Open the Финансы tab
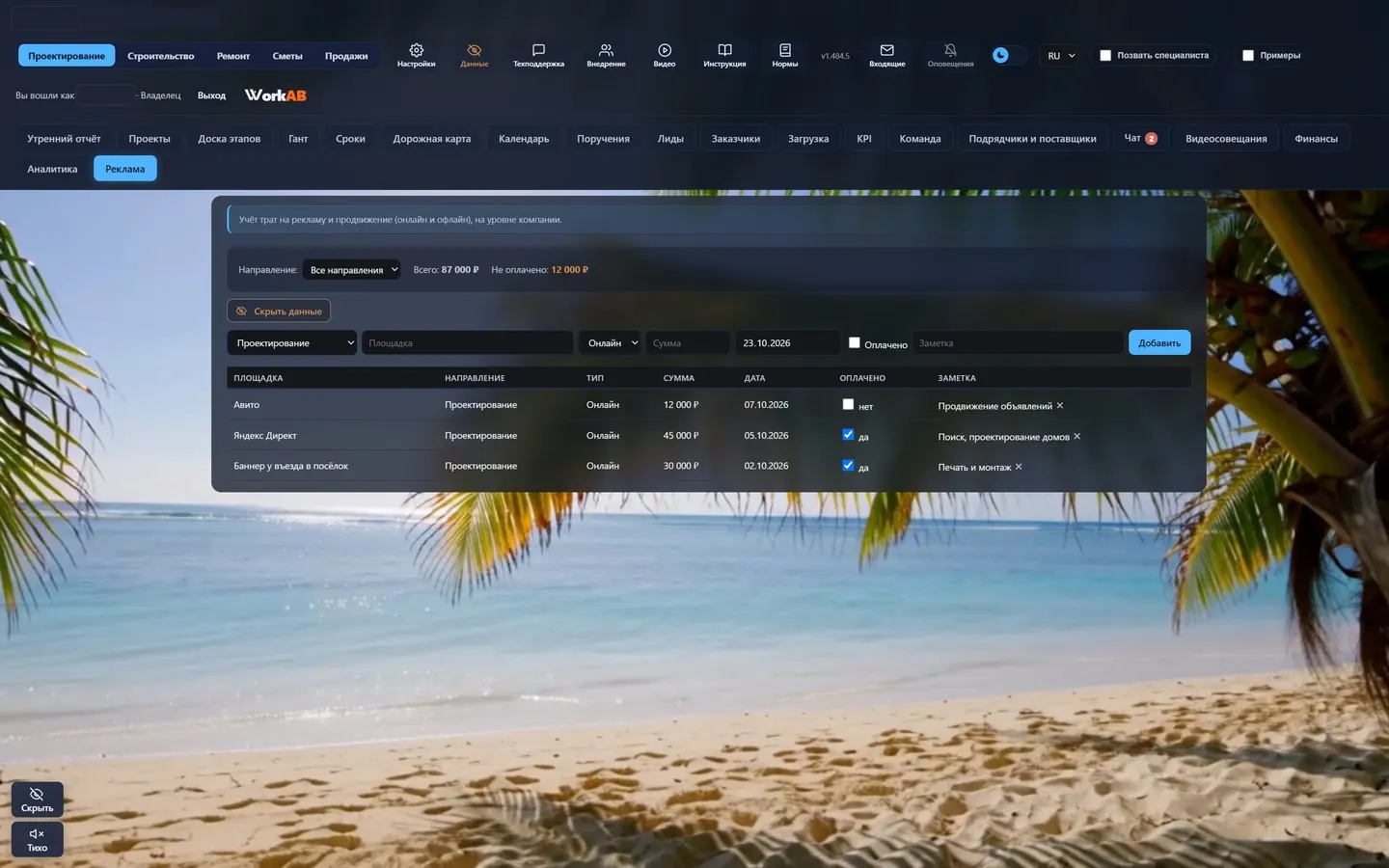 click(x=1316, y=139)
